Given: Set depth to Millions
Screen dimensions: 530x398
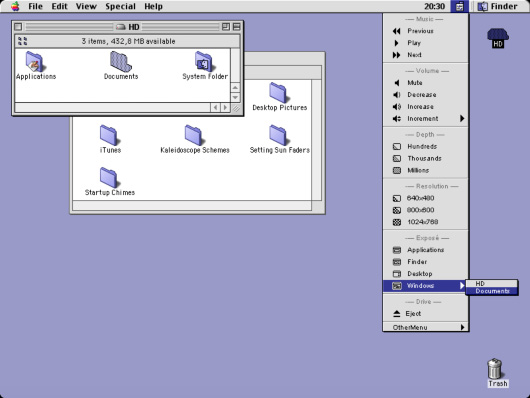Looking at the screenshot, I should pos(426,170).
